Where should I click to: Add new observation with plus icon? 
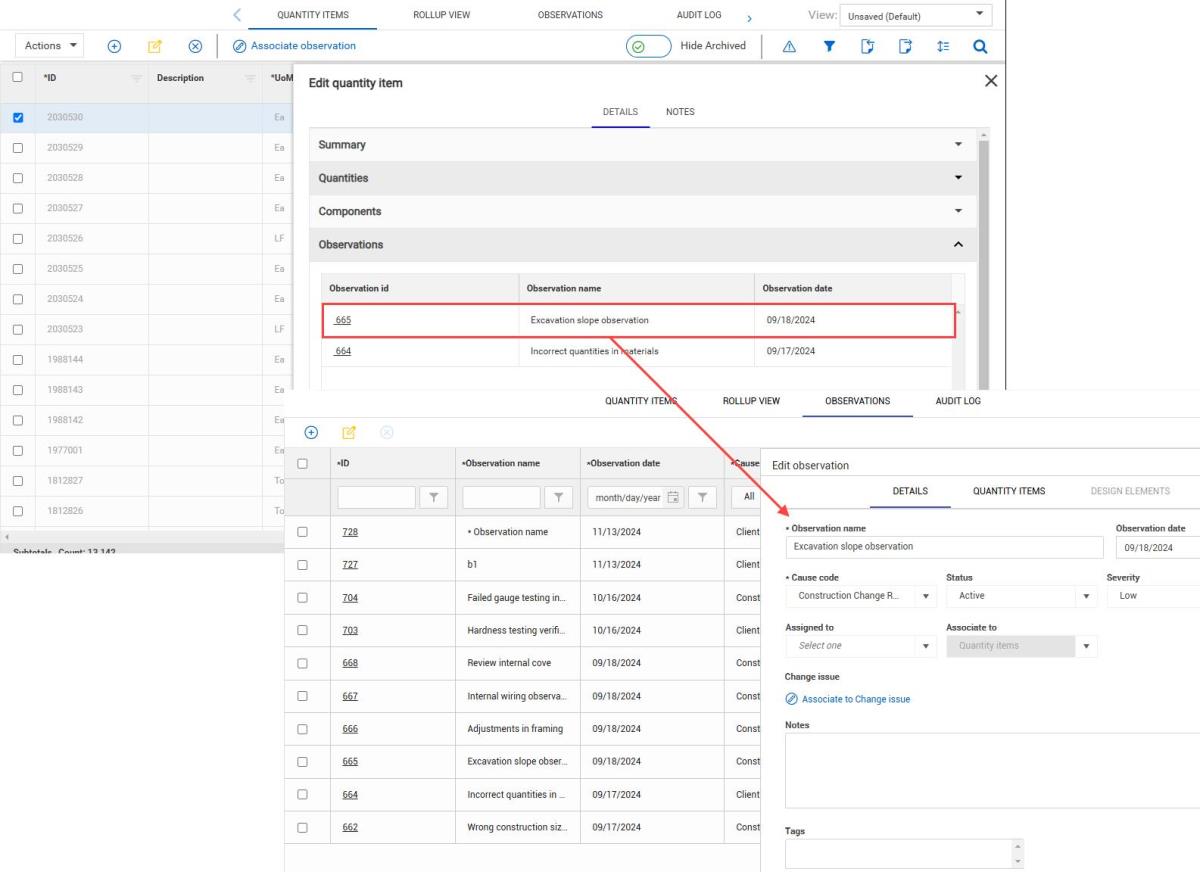[311, 432]
